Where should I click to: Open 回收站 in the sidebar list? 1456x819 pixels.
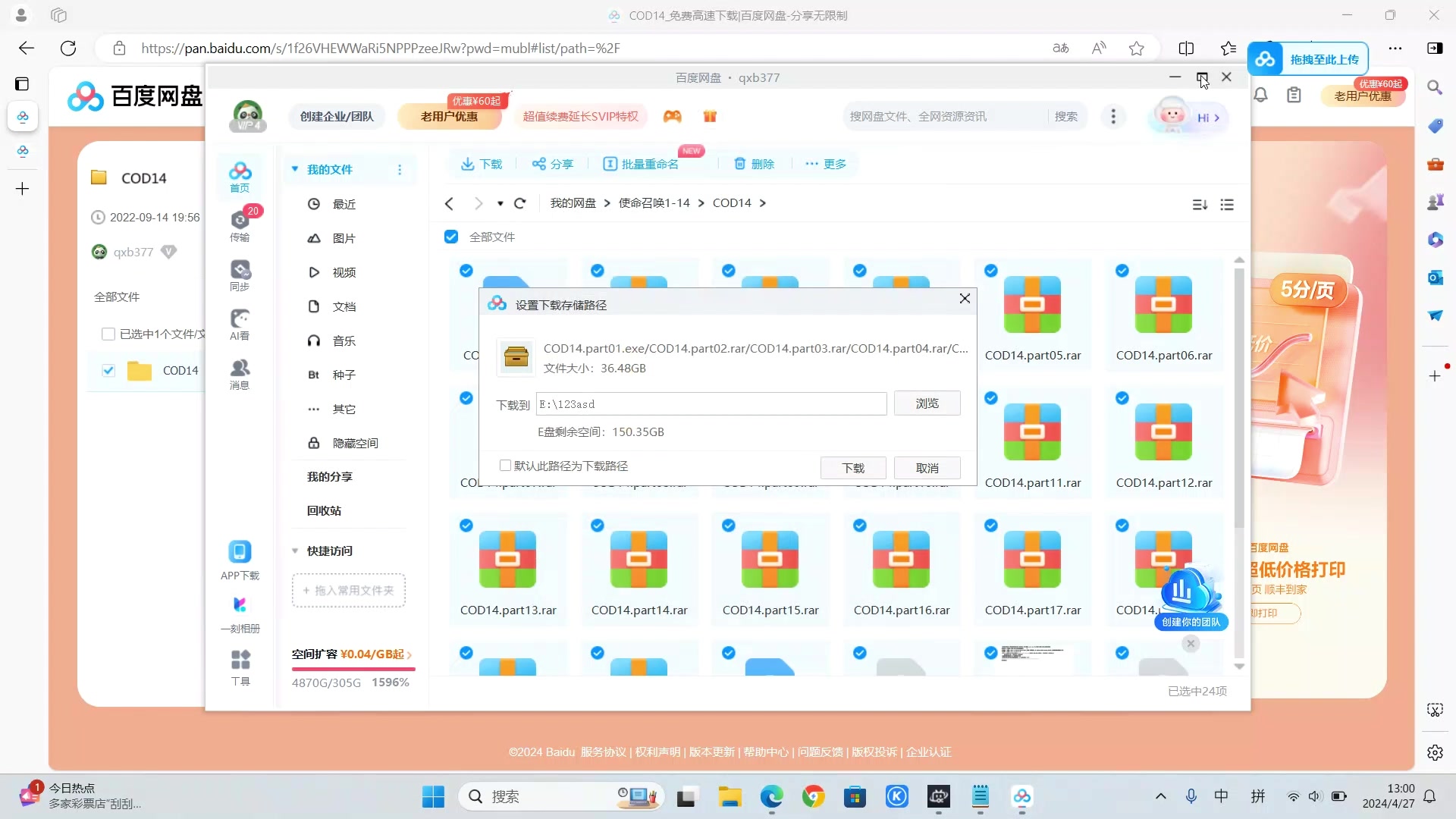coord(324,510)
